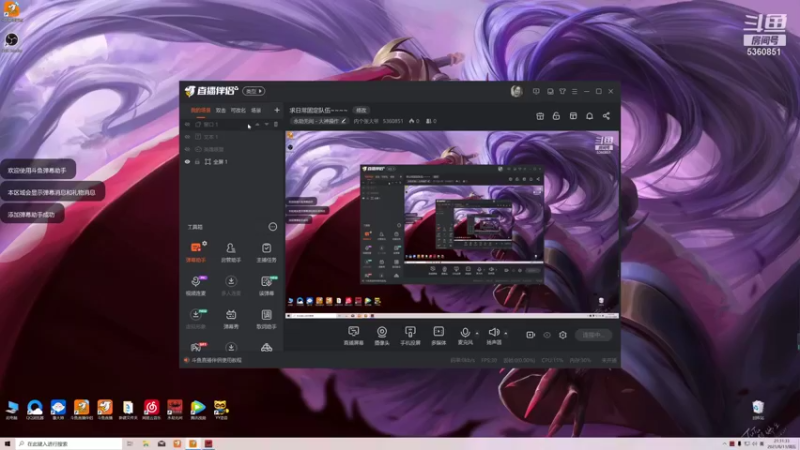Image resolution: width=800 pixels, height=450 pixels.
Task: Add a new scene with plus button
Action: (x=277, y=110)
